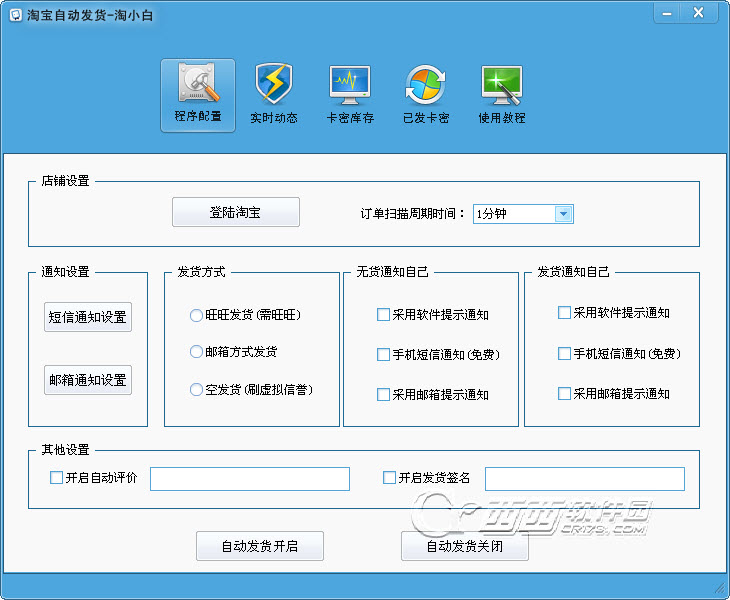The width and height of the screenshot is (730, 600).
Task: Click the 程序配置 tab label
Action: (198, 116)
